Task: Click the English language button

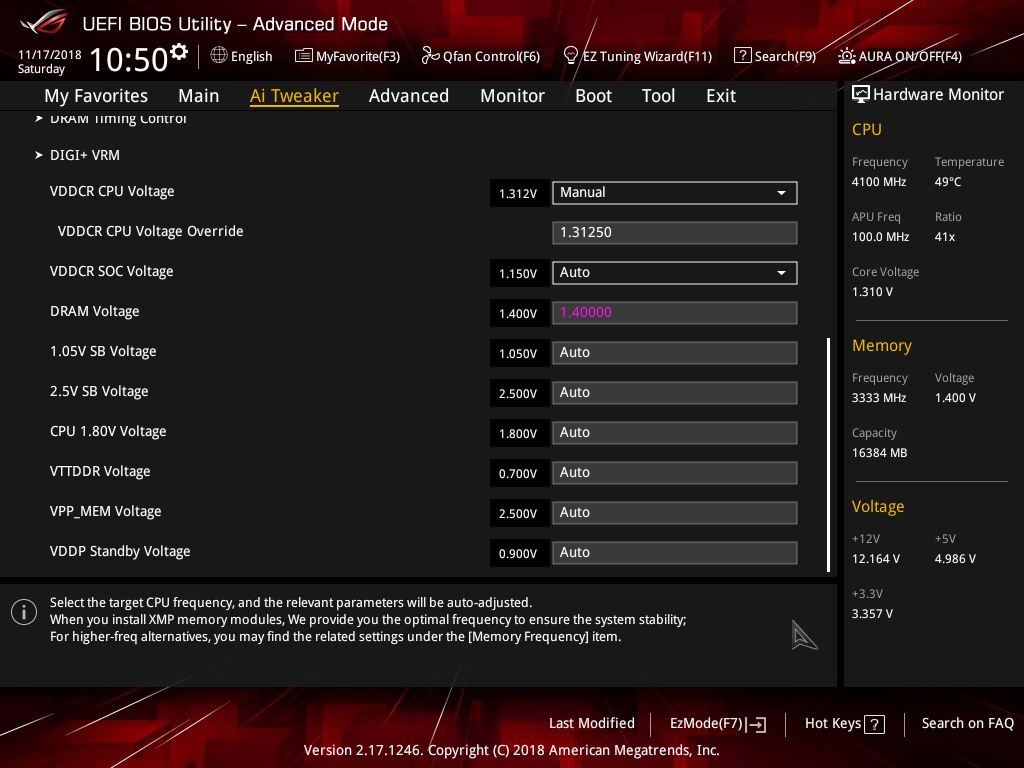Action: 242,56
